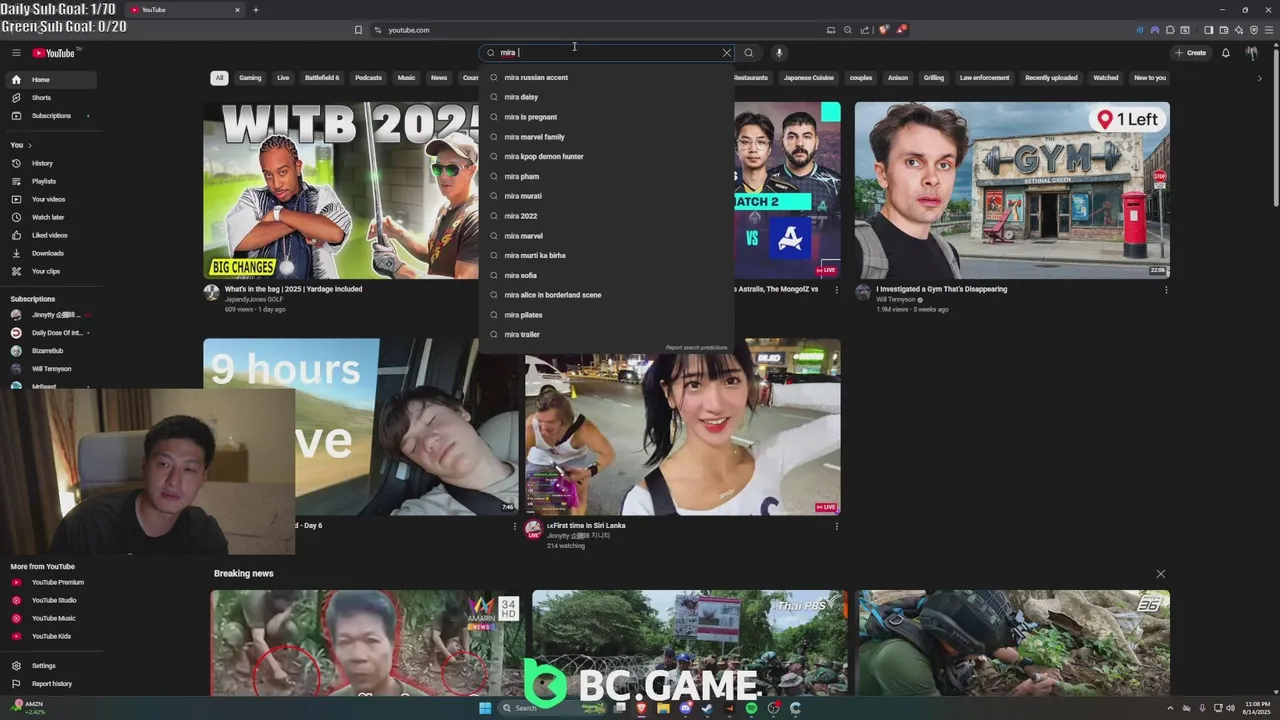Select the News filter chip

439,78
